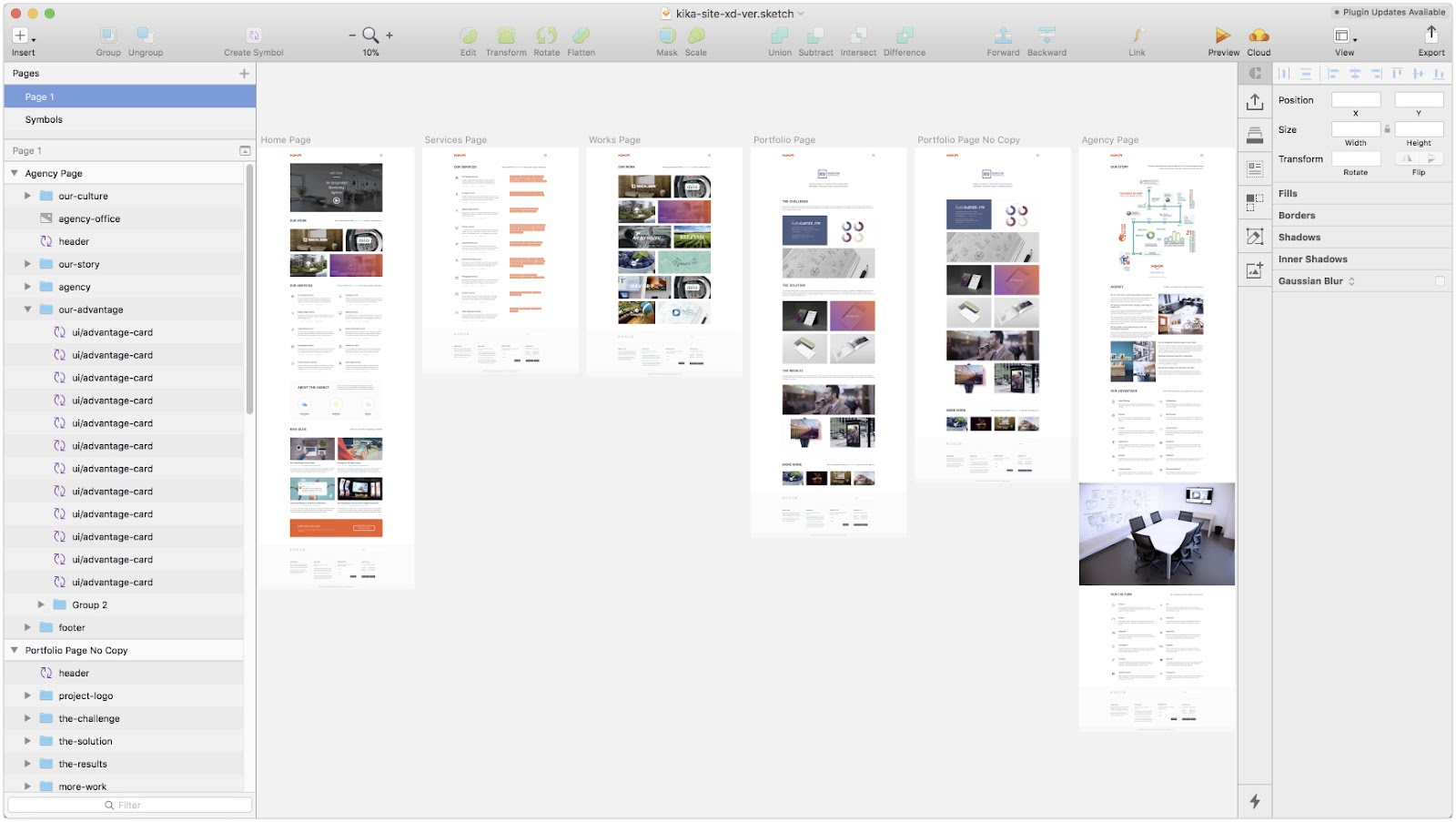This screenshot has width=1456, height=822.
Task: Select Page 1 in Pages list
Action: pyautogui.click(x=130, y=96)
